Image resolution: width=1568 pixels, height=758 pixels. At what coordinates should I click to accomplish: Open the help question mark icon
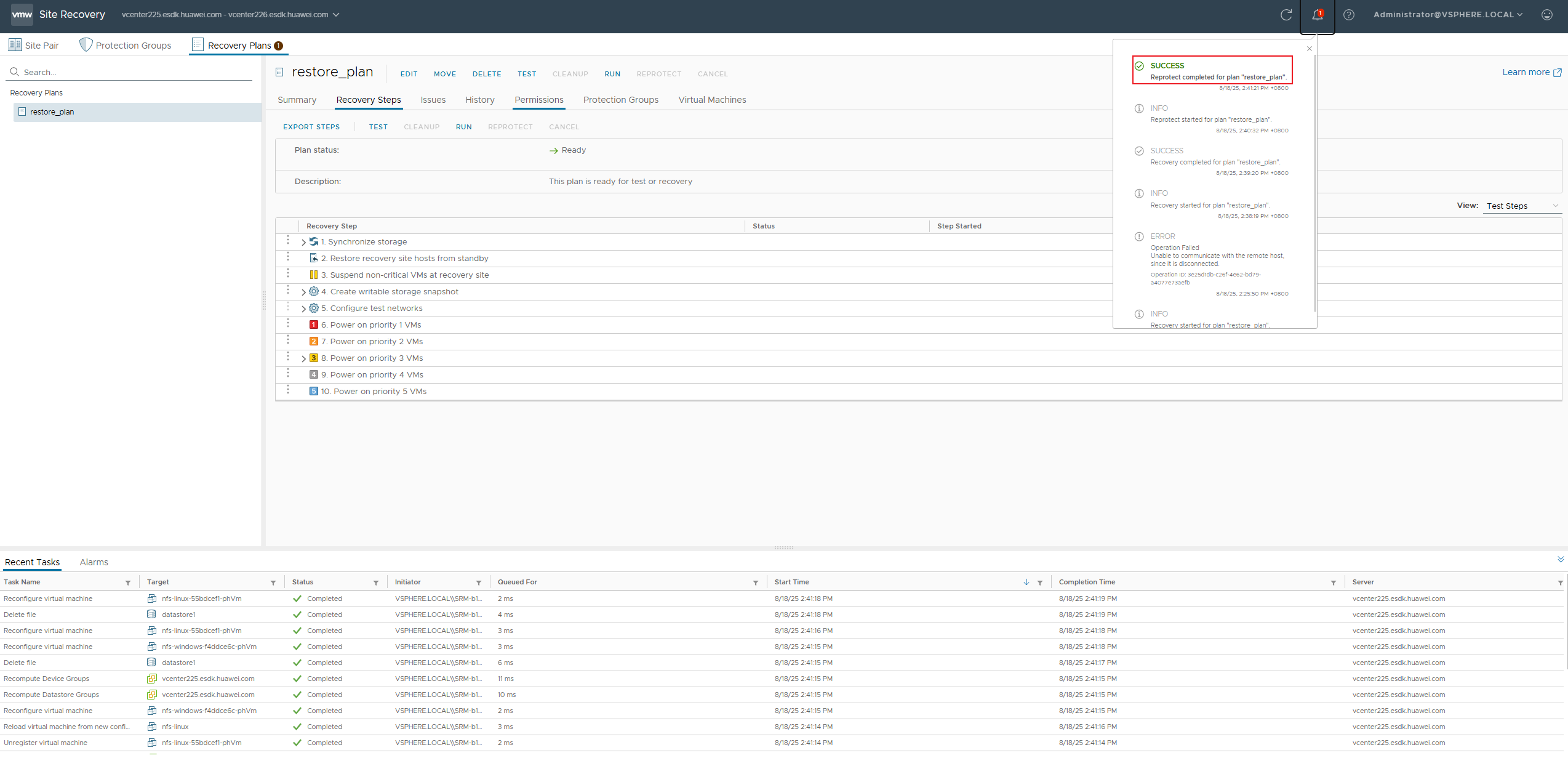click(1349, 15)
